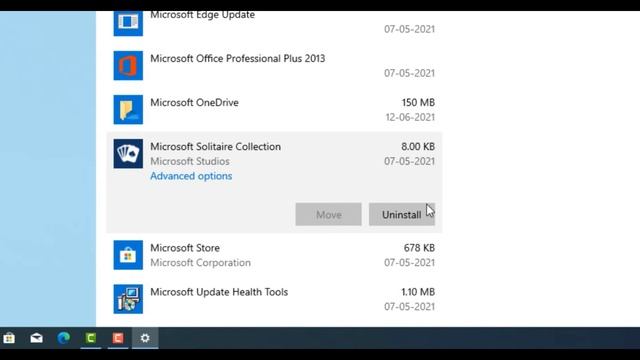The height and width of the screenshot is (360, 640).
Task: Click the Update Health Tools icon
Action: tap(128, 299)
